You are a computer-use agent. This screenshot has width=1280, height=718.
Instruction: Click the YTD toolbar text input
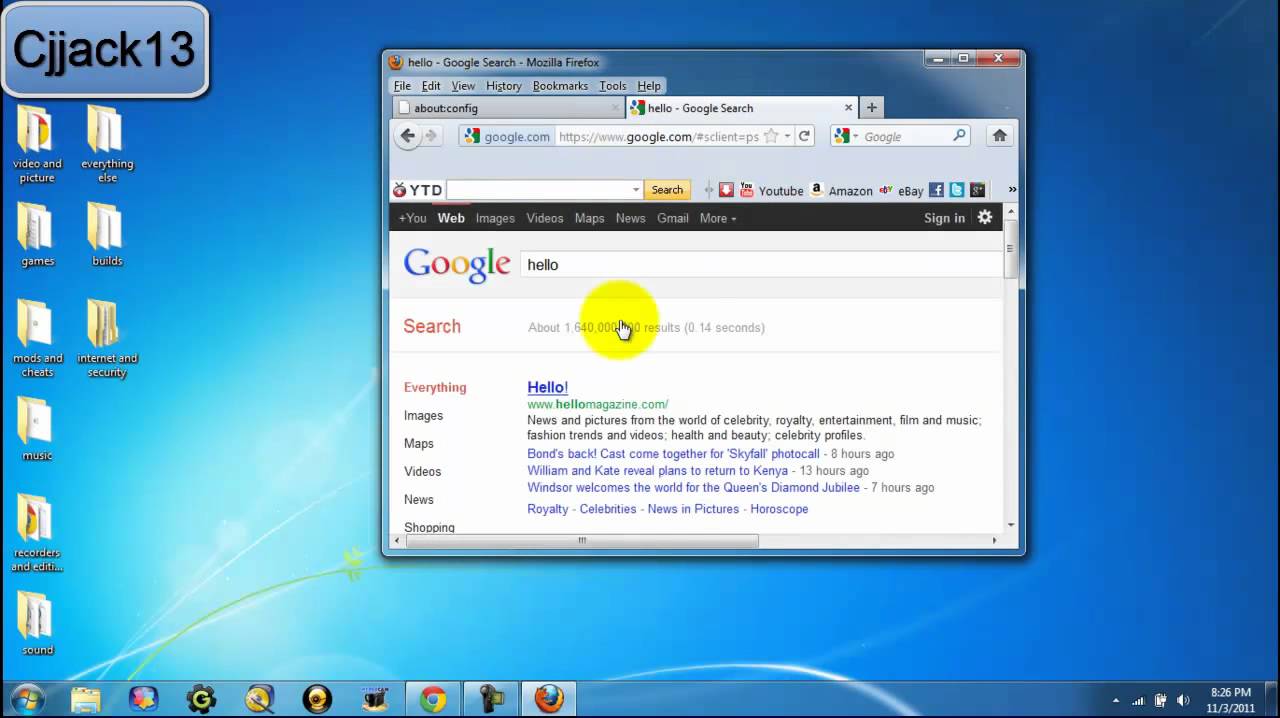point(537,190)
